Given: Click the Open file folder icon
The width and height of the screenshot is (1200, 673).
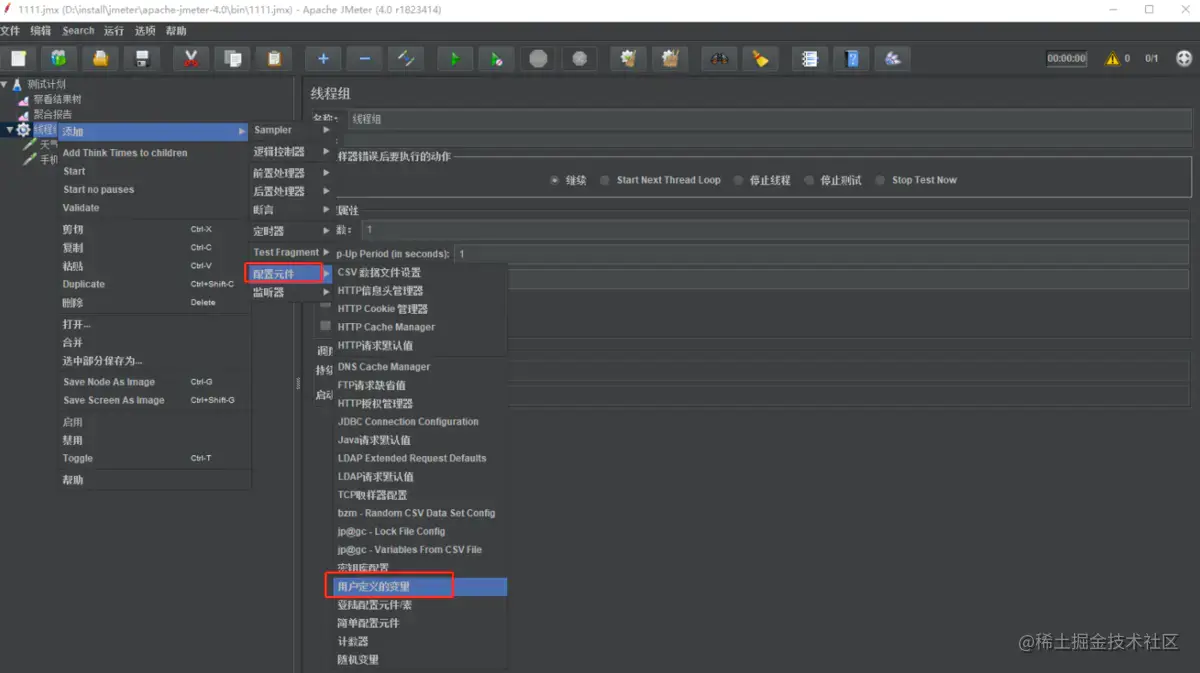Looking at the screenshot, I should tap(100, 58).
